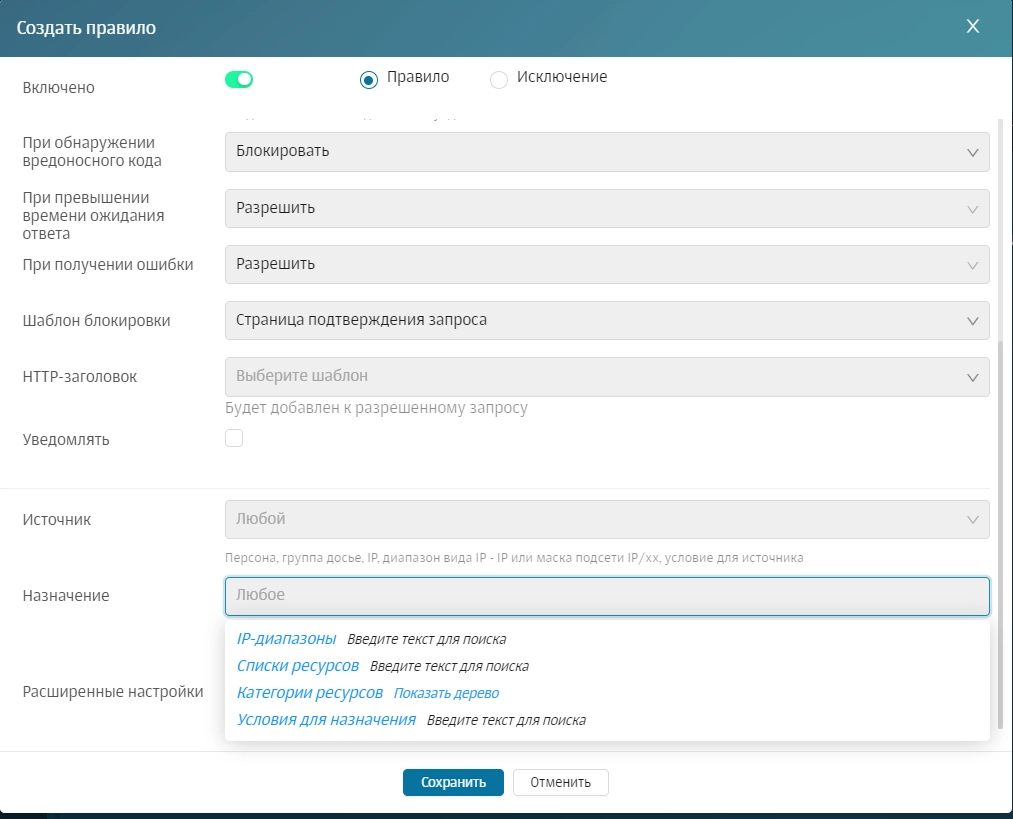Click the chevron arrow of the response timeout field
Screen dimensions: 1013x819
972,209
